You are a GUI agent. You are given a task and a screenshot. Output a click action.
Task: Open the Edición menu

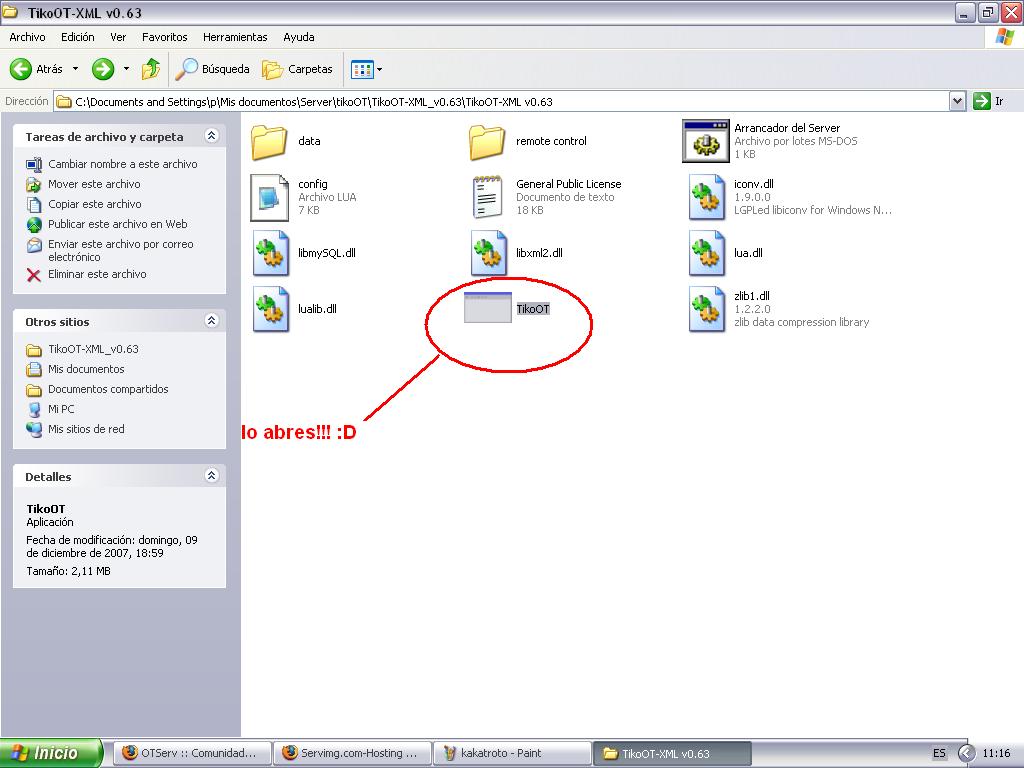78,37
